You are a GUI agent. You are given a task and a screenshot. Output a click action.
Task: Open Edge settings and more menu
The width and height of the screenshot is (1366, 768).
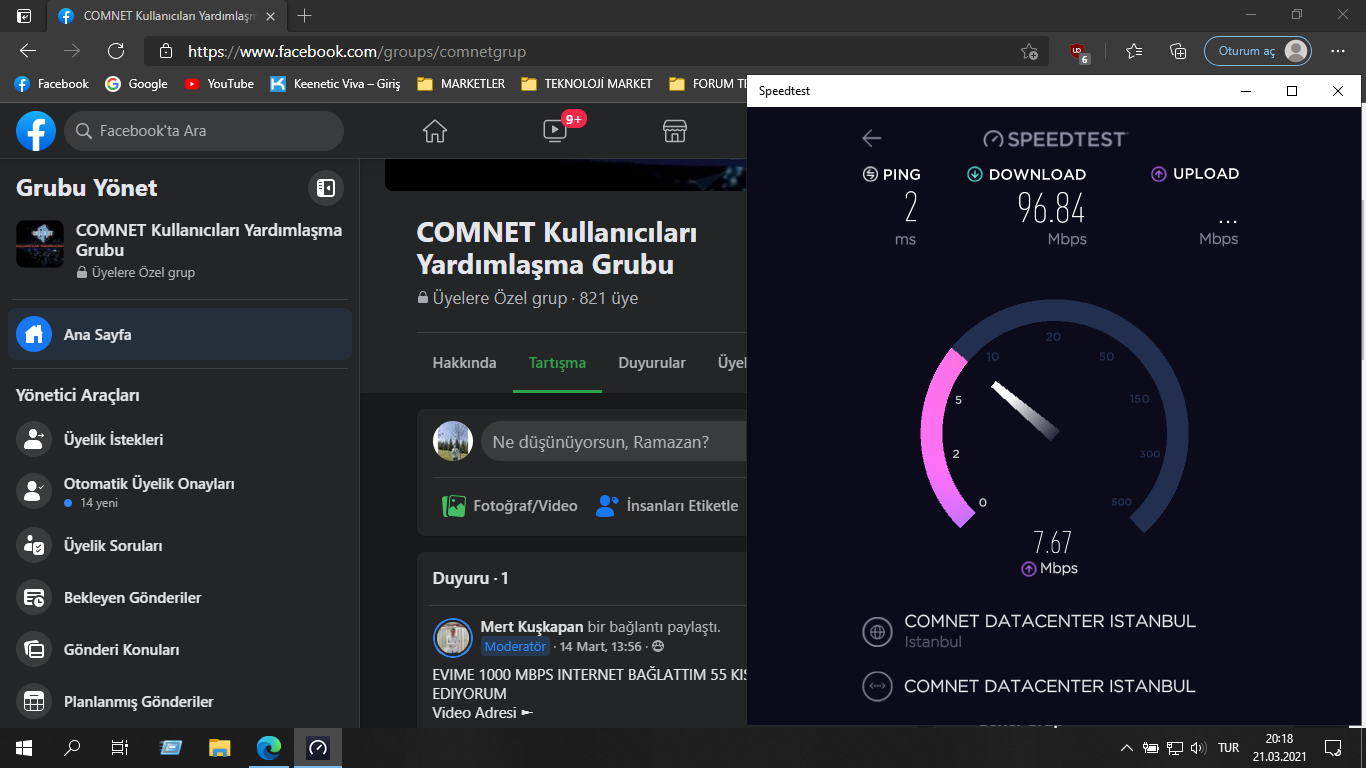click(x=1338, y=51)
